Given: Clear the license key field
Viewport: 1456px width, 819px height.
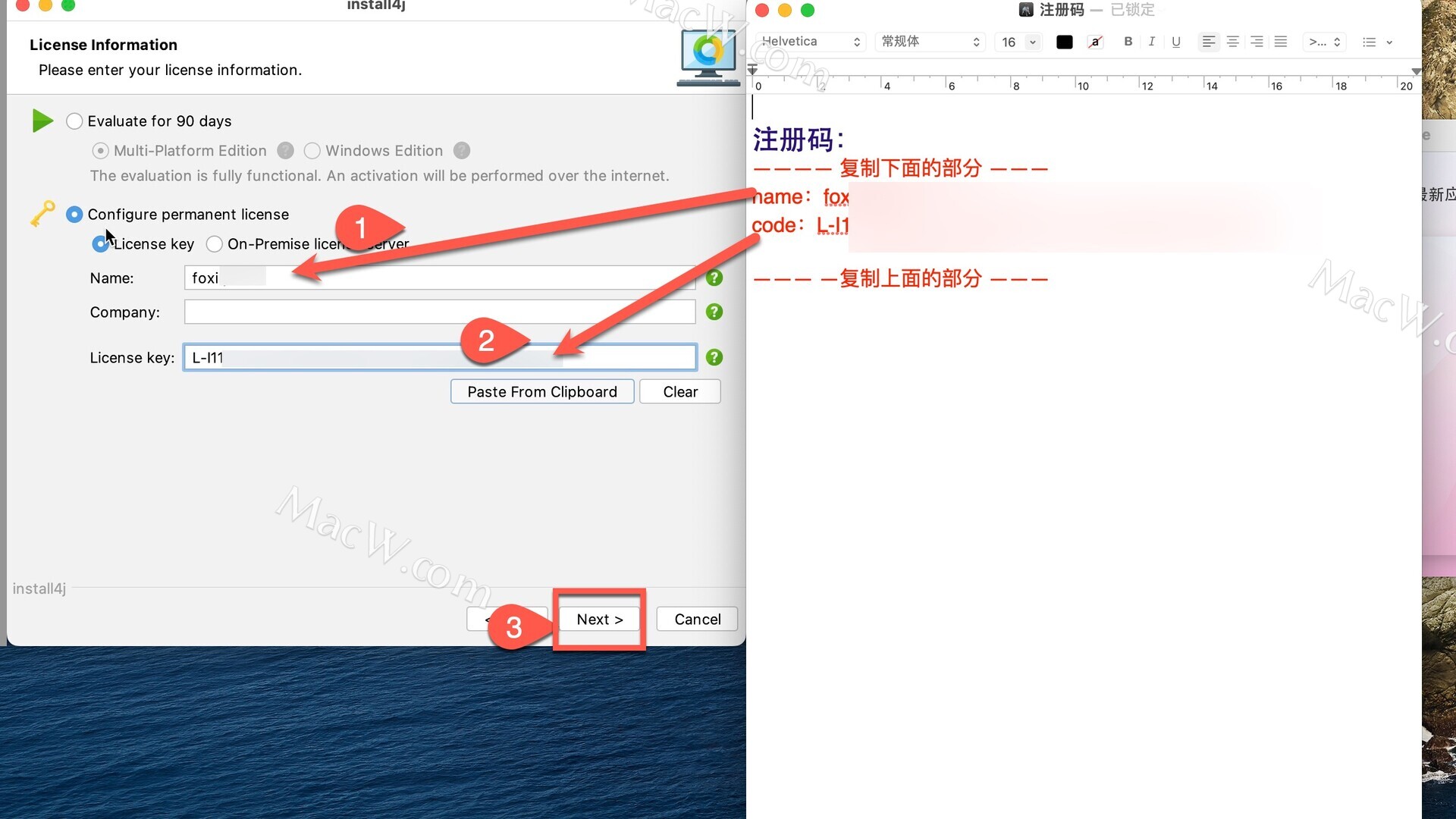Looking at the screenshot, I should 680,392.
